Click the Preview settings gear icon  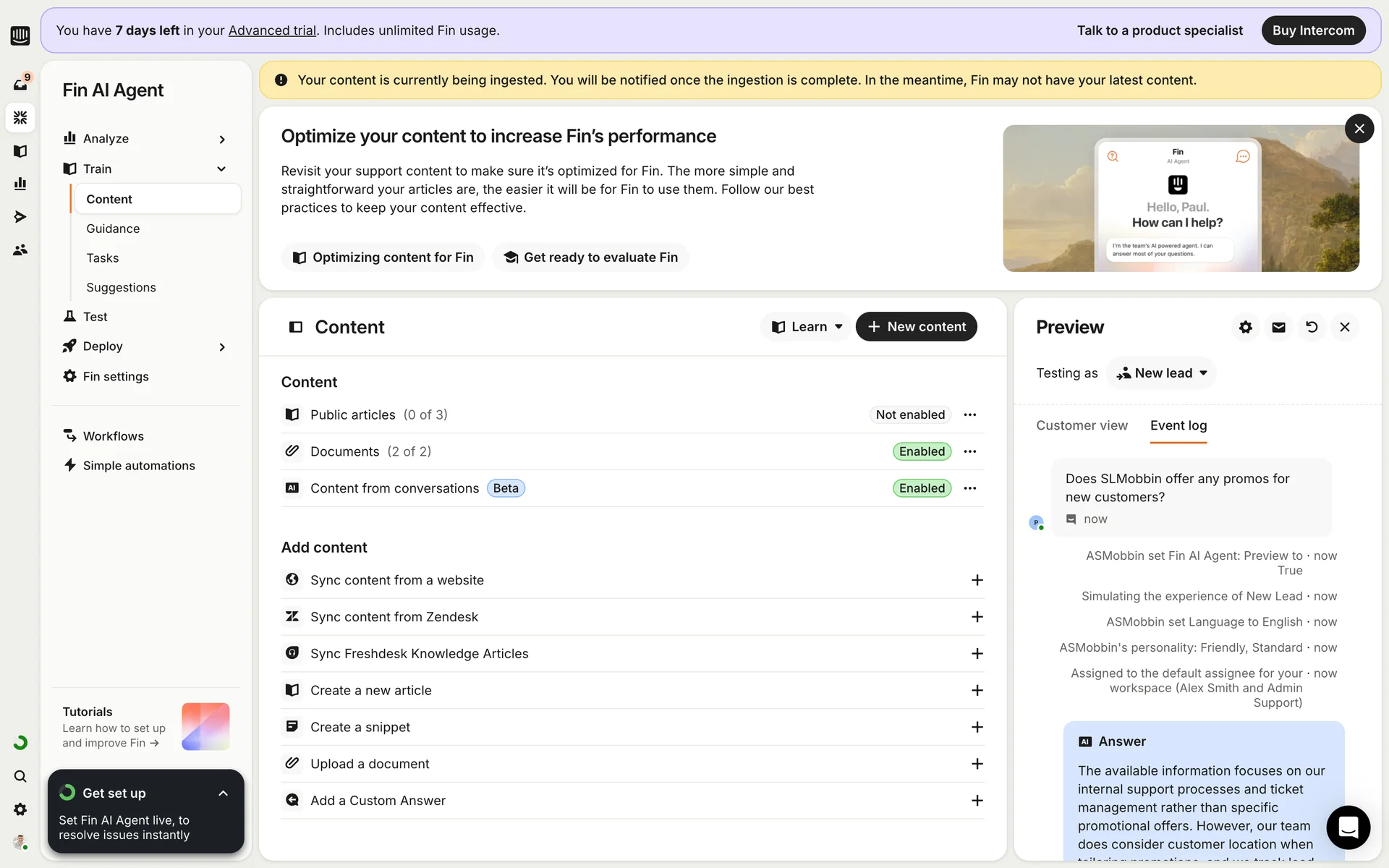(x=1245, y=327)
